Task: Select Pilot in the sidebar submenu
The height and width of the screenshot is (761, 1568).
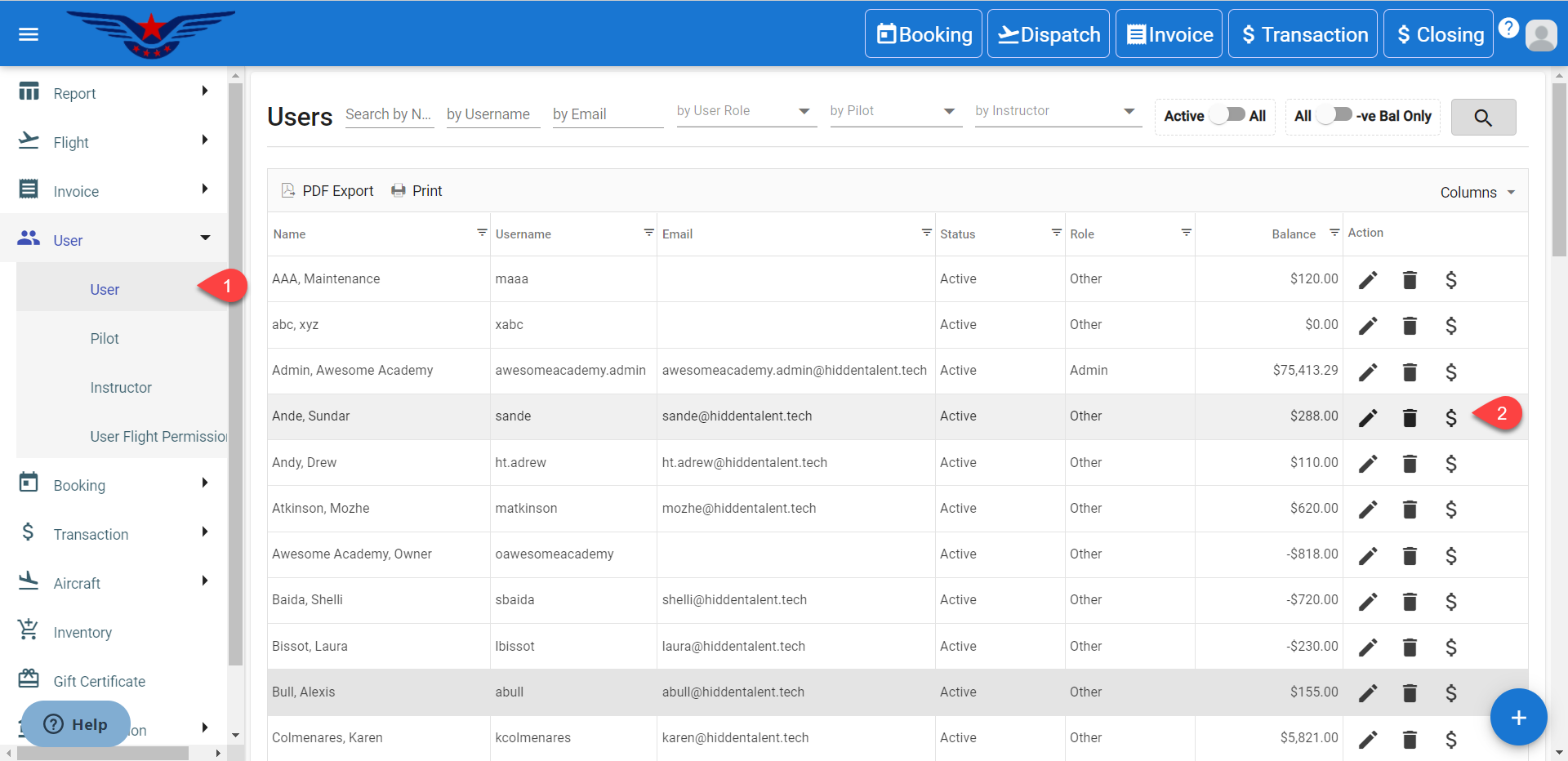Action: coord(105,339)
